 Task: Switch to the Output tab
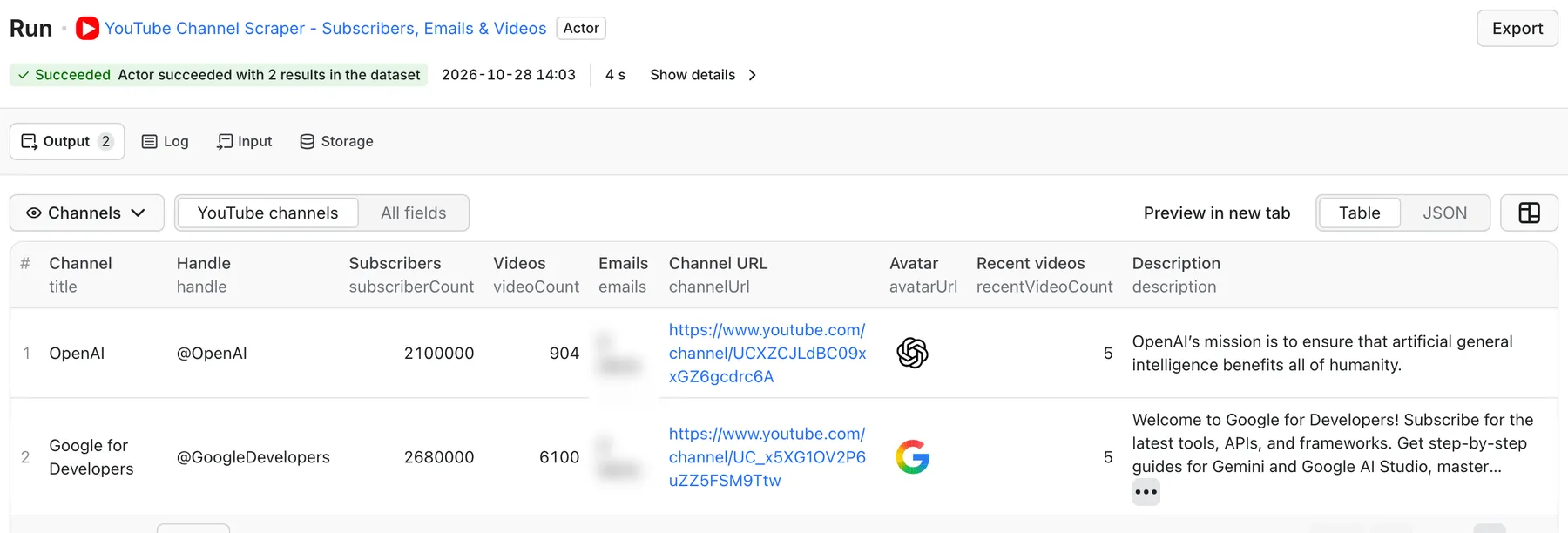pyautogui.click(x=67, y=141)
